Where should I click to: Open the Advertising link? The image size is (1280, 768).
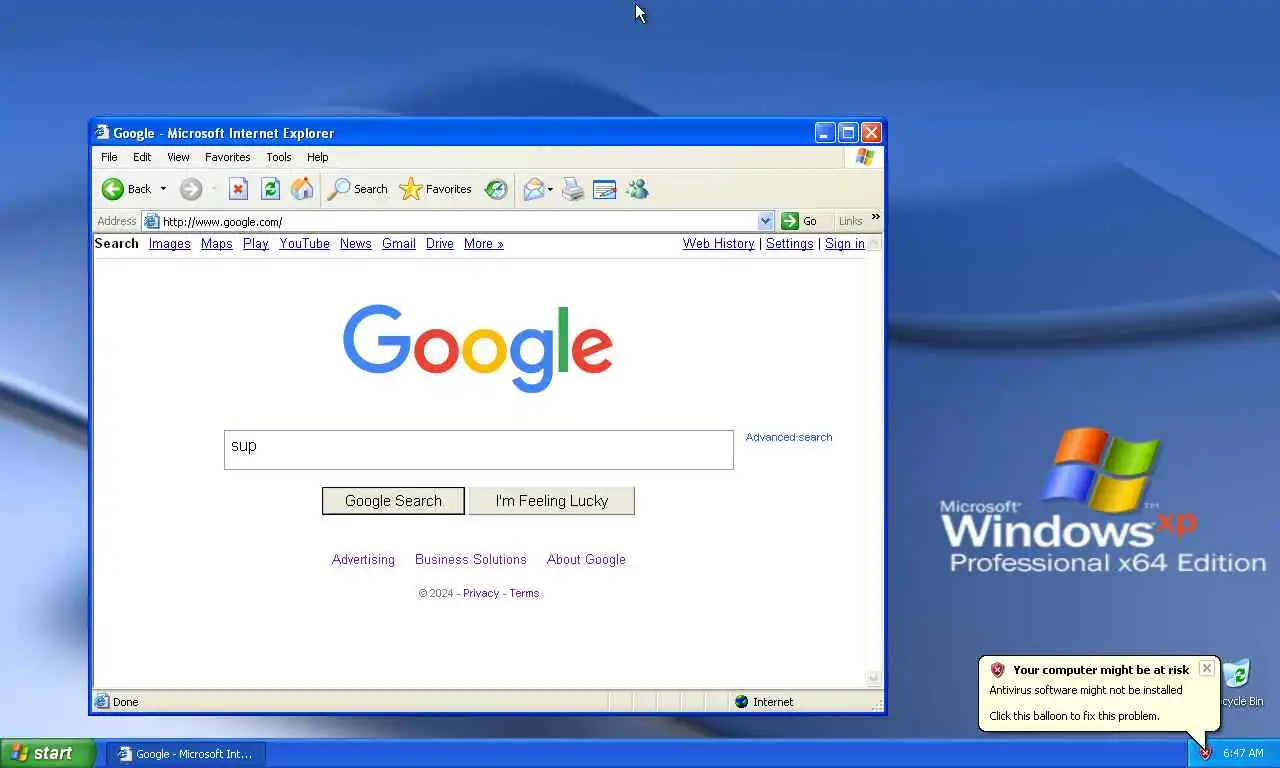[x=363, y=559]
